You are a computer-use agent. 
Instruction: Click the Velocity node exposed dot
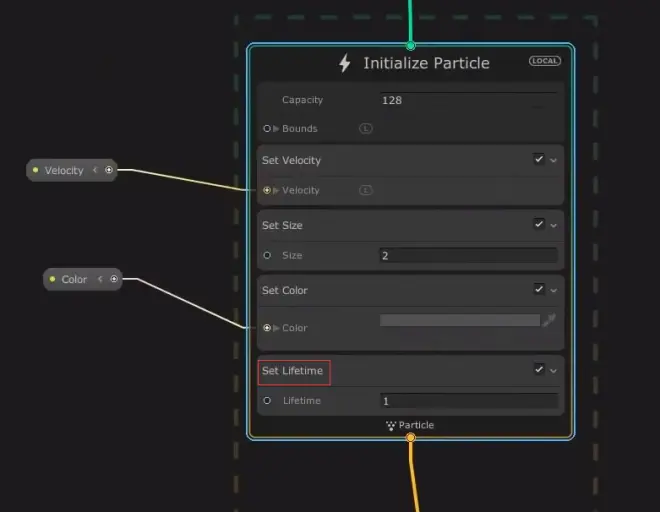pos(36,170)
